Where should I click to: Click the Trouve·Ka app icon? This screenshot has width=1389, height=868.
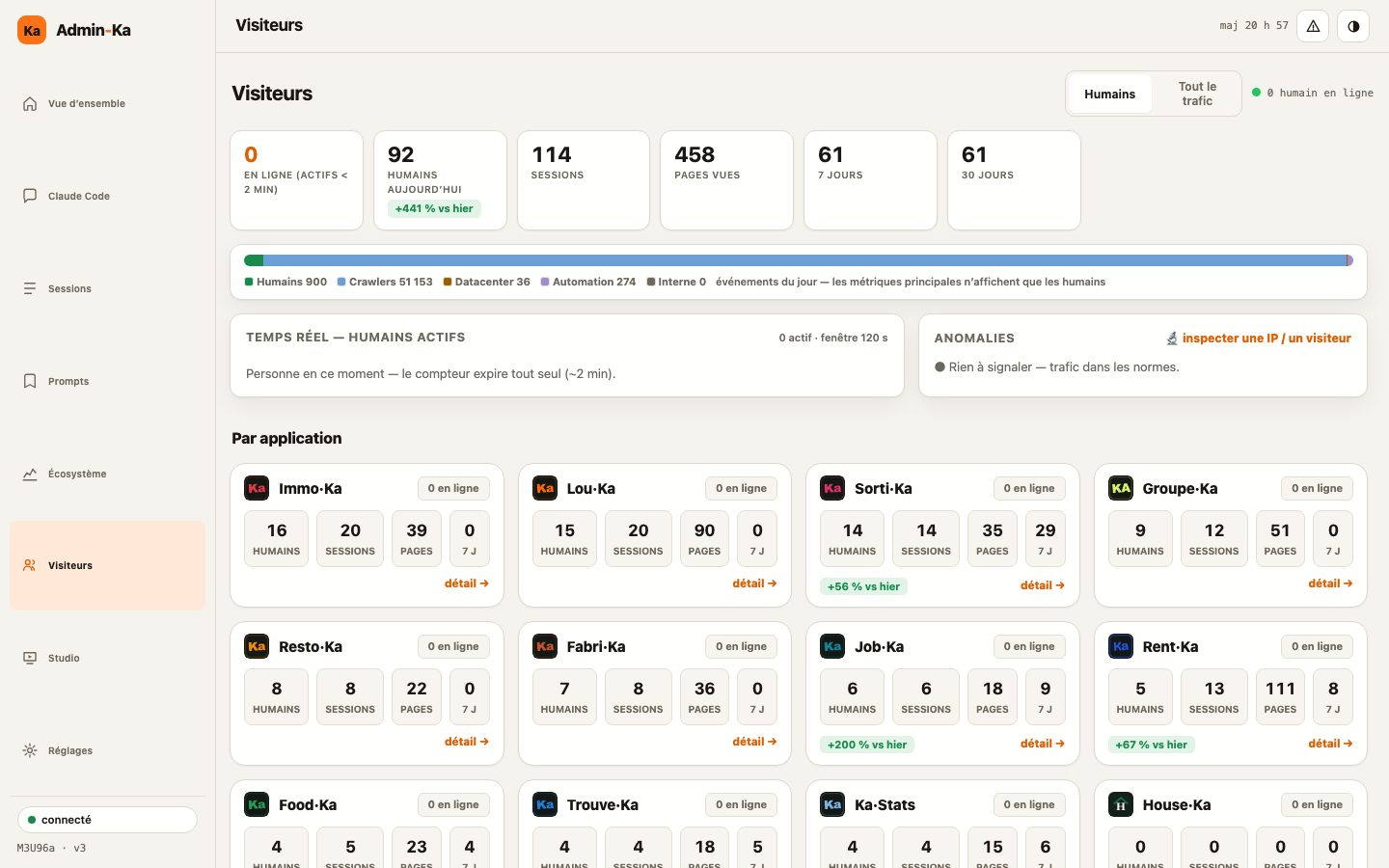[x=545, y=804]
